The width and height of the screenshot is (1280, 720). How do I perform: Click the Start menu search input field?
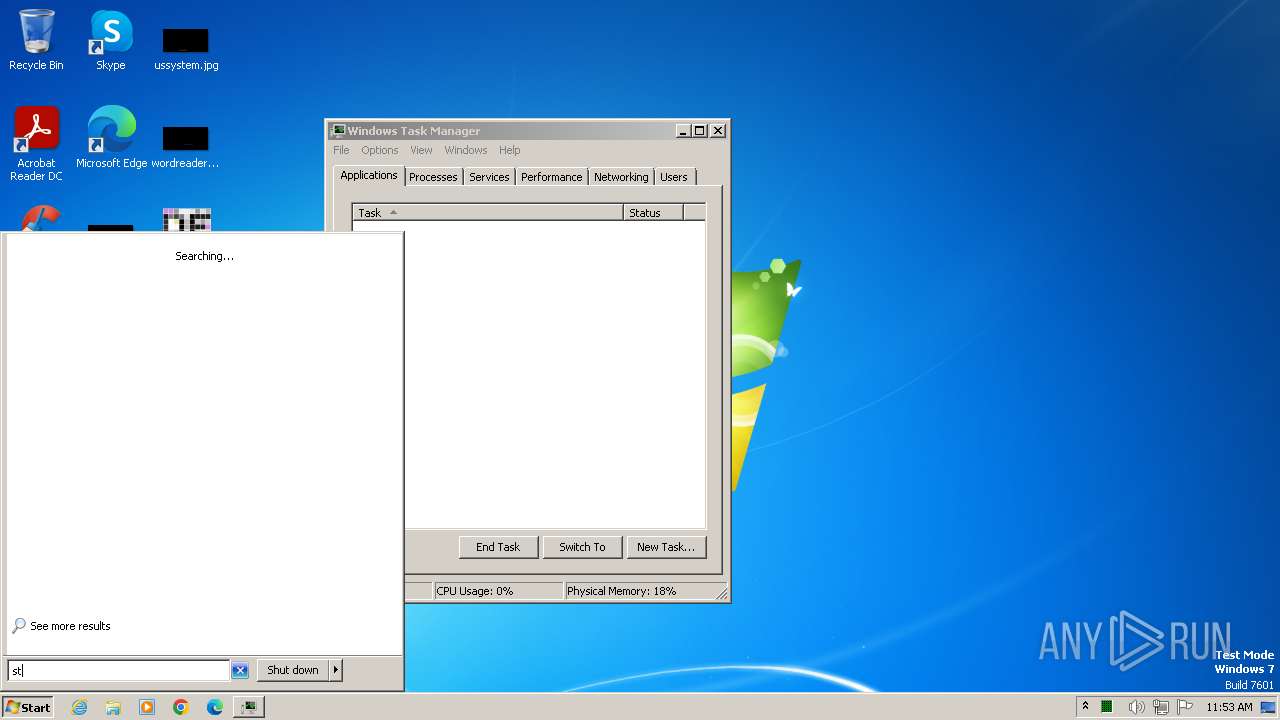[118, 670]
